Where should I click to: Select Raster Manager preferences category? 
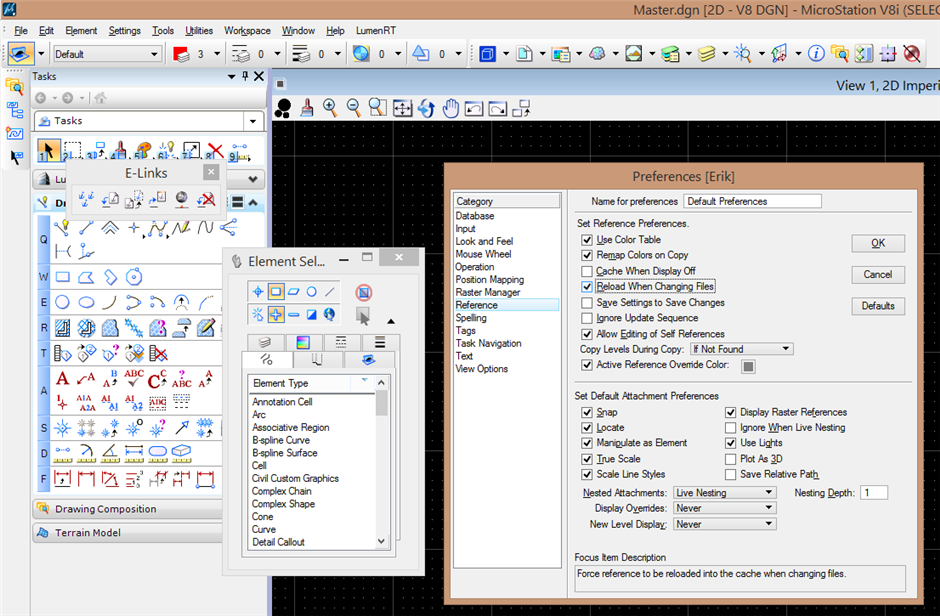[x=487, y=292]
